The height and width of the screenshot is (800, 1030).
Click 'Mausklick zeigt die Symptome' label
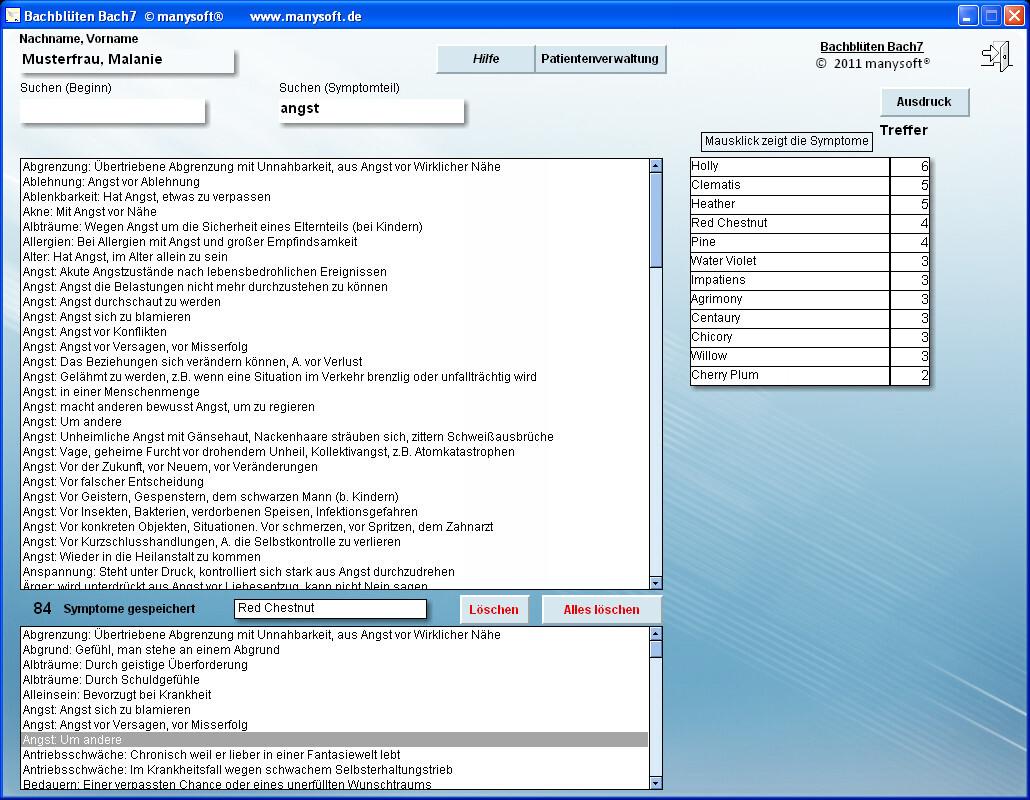[786, 141]
